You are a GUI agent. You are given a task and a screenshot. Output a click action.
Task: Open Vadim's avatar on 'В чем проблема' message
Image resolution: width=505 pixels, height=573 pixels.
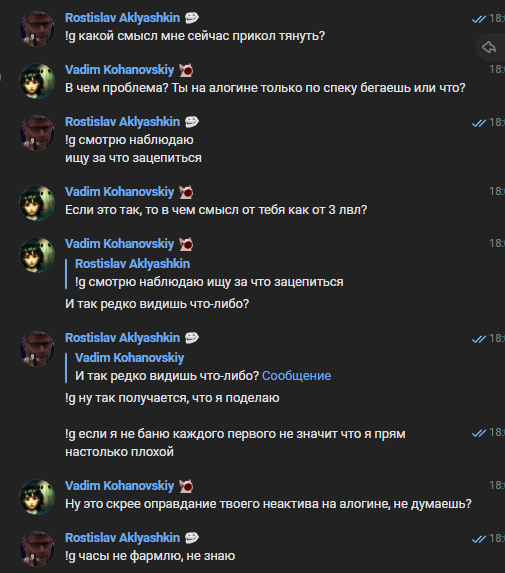[x=37, y=80]
